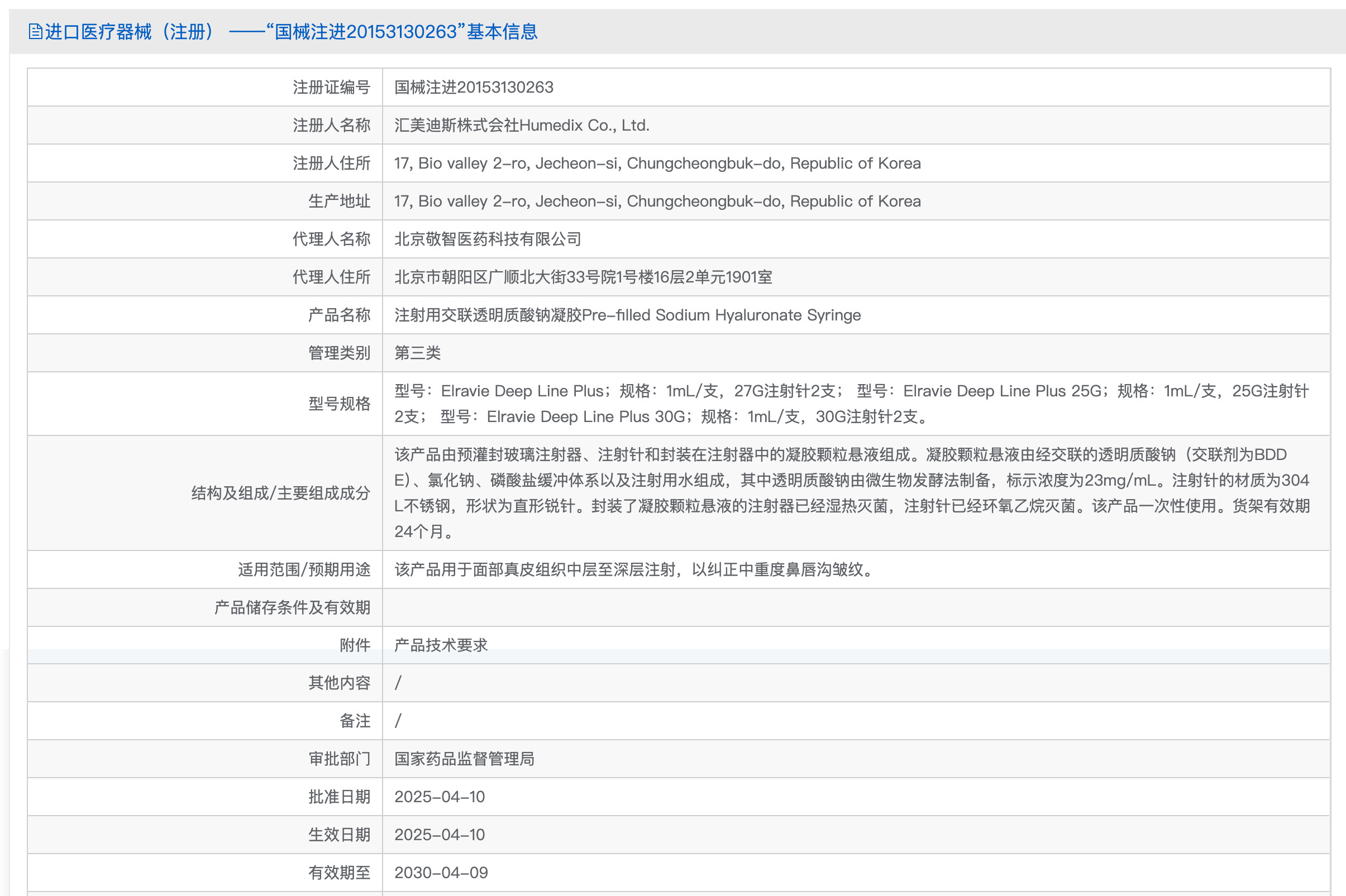
Task: Click the document icon beside the page title
Action: [35, 31]
